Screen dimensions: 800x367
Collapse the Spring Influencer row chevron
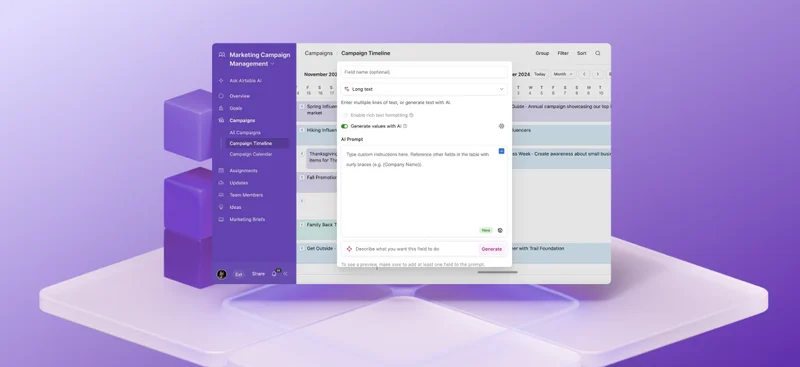302,107
